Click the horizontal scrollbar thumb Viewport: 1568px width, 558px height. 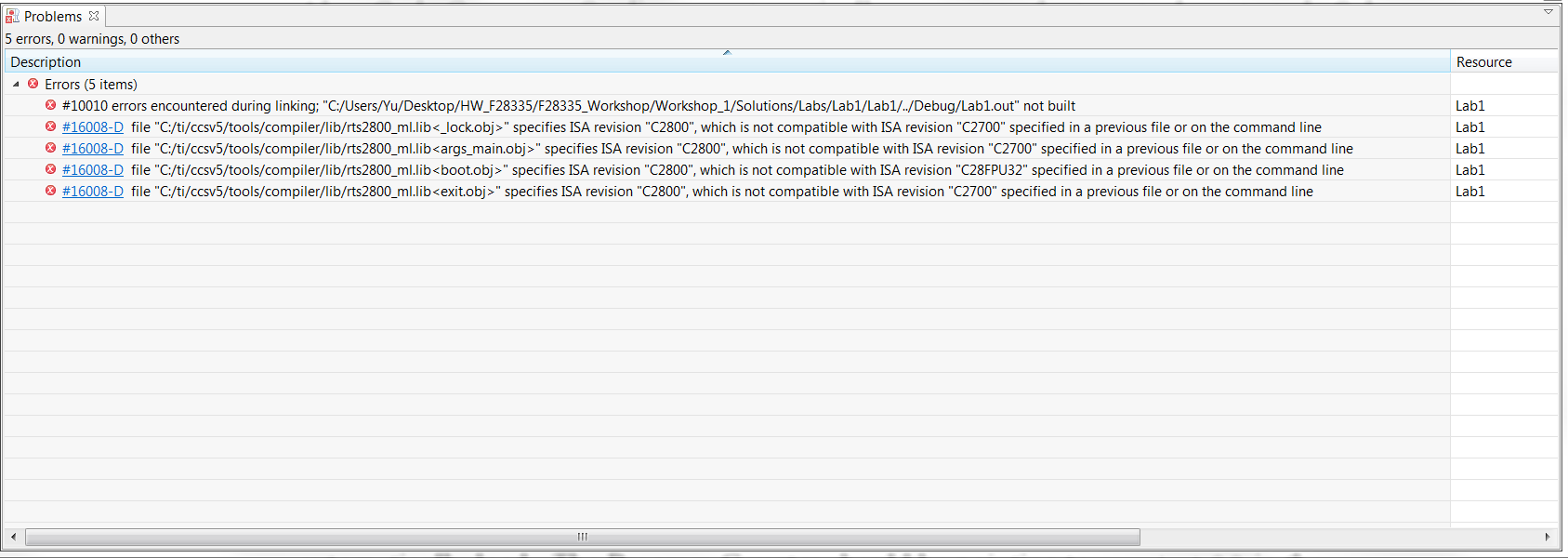coord(583,537)
